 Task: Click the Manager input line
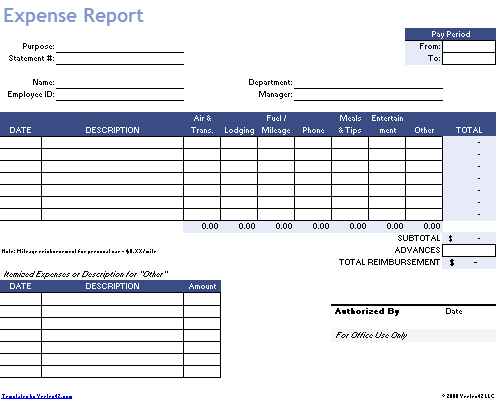368,95
